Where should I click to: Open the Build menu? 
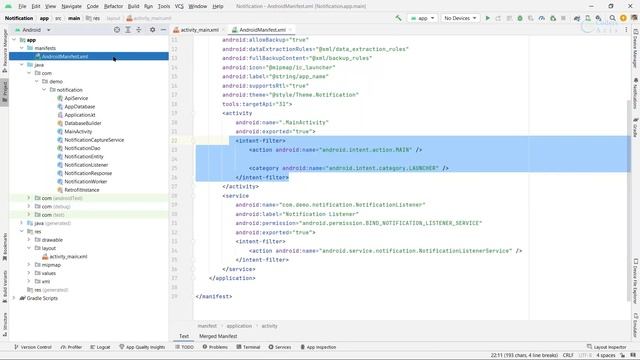point(133,6)
